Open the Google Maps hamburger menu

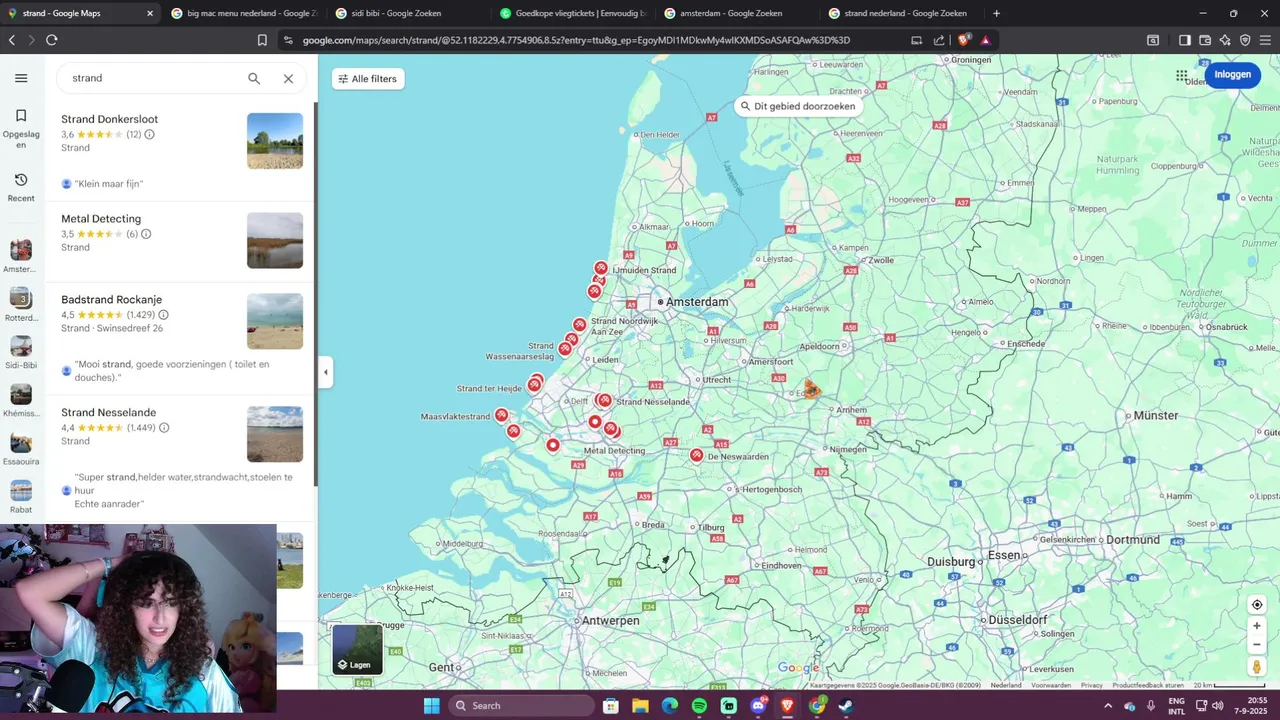point(21,78)
